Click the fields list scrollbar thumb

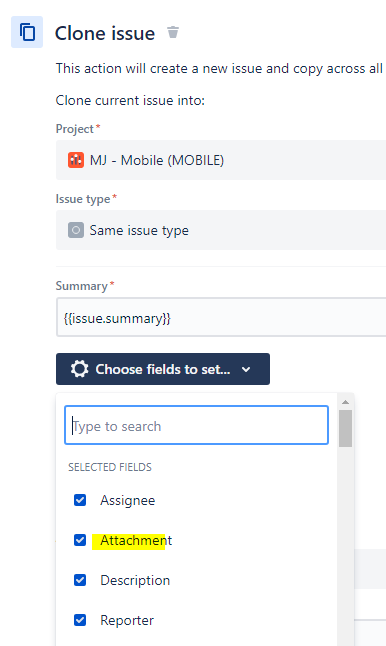346,428
